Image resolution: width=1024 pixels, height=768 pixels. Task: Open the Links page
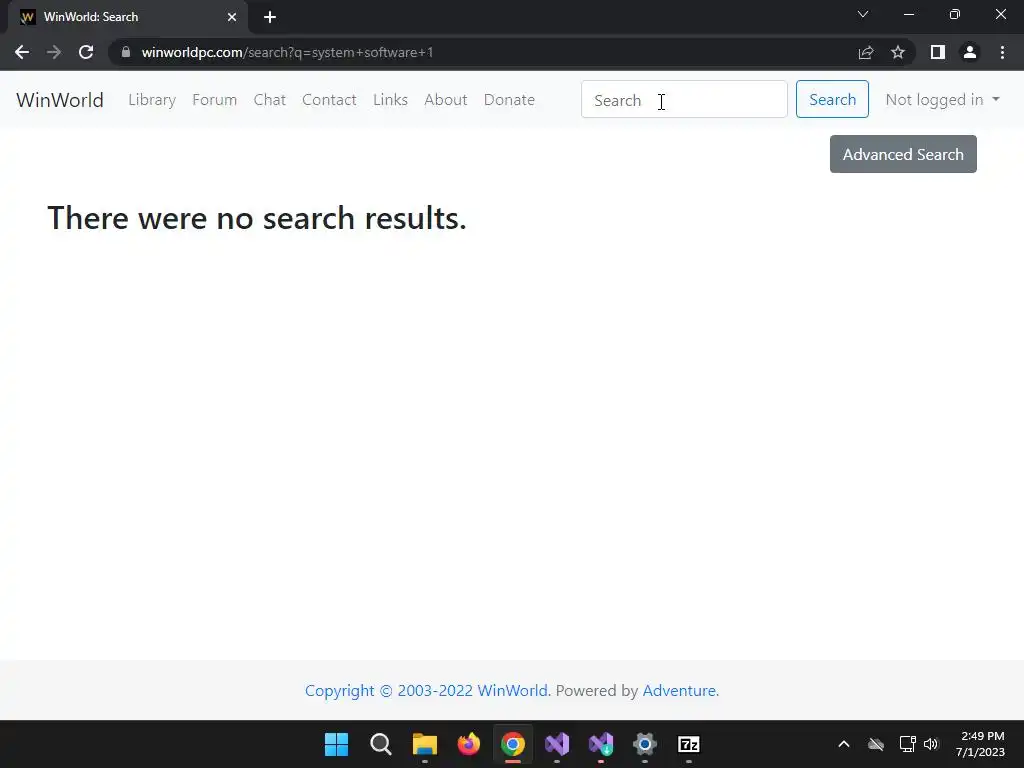[391, 100]
